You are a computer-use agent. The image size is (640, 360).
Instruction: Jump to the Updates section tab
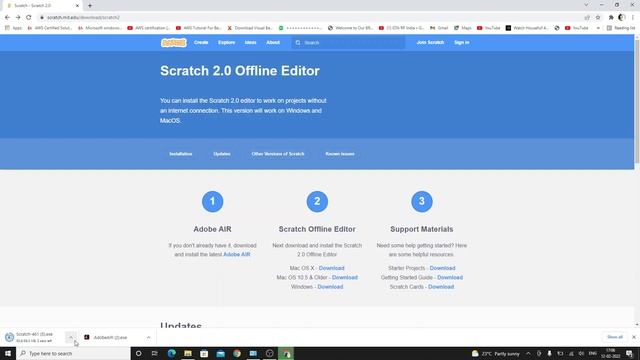222,154
